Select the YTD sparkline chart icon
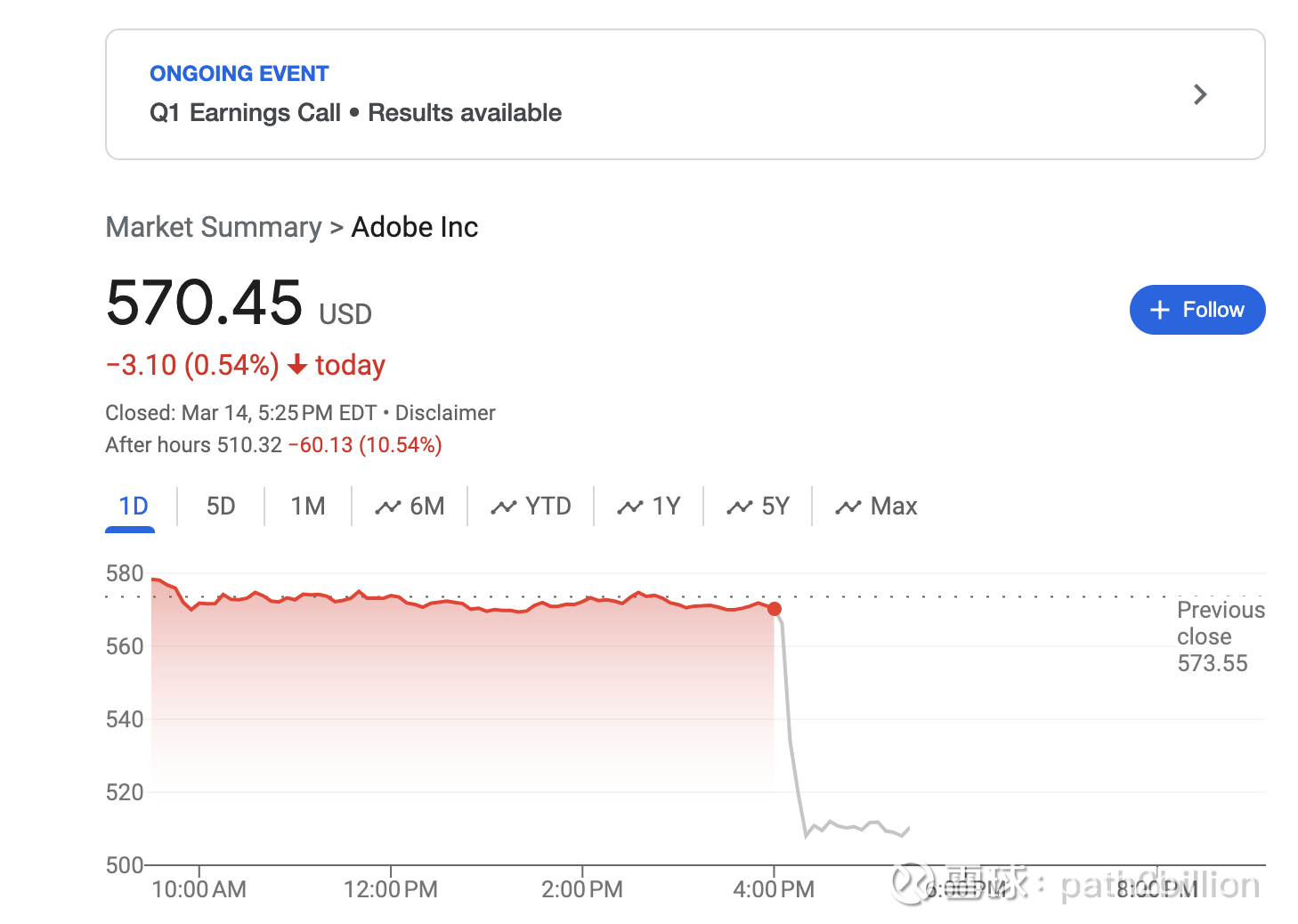Viewport: 1298px width, 924px height. click(504, 506)
